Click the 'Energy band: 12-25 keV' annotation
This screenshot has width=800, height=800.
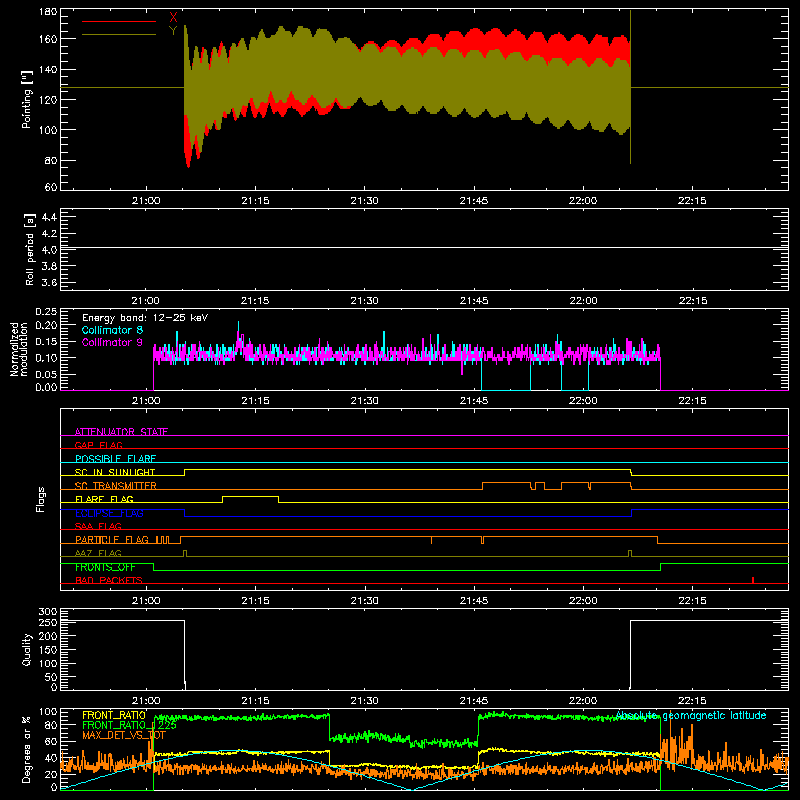point(145,318)
